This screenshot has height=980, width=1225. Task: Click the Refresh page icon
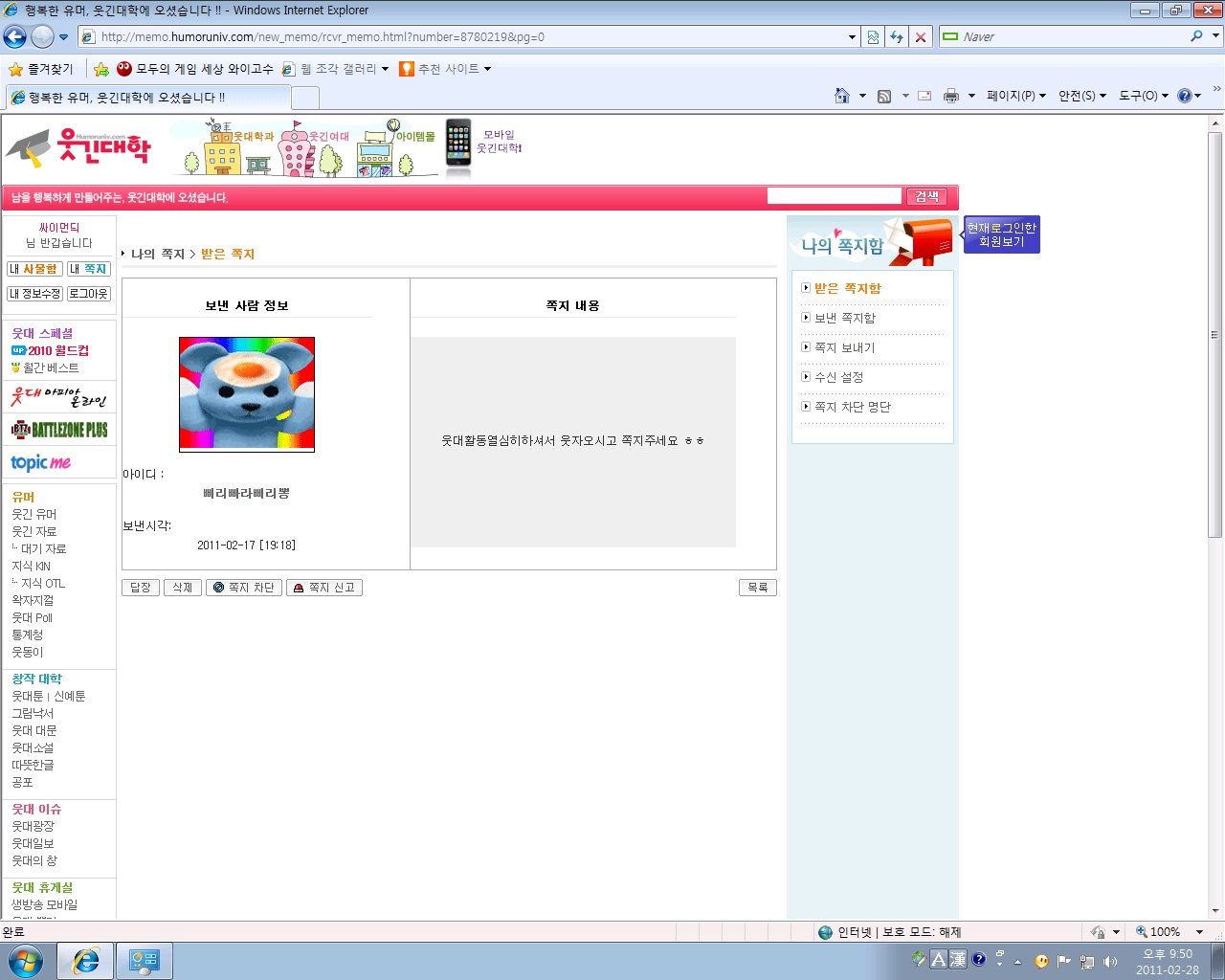tap(897, 37)
